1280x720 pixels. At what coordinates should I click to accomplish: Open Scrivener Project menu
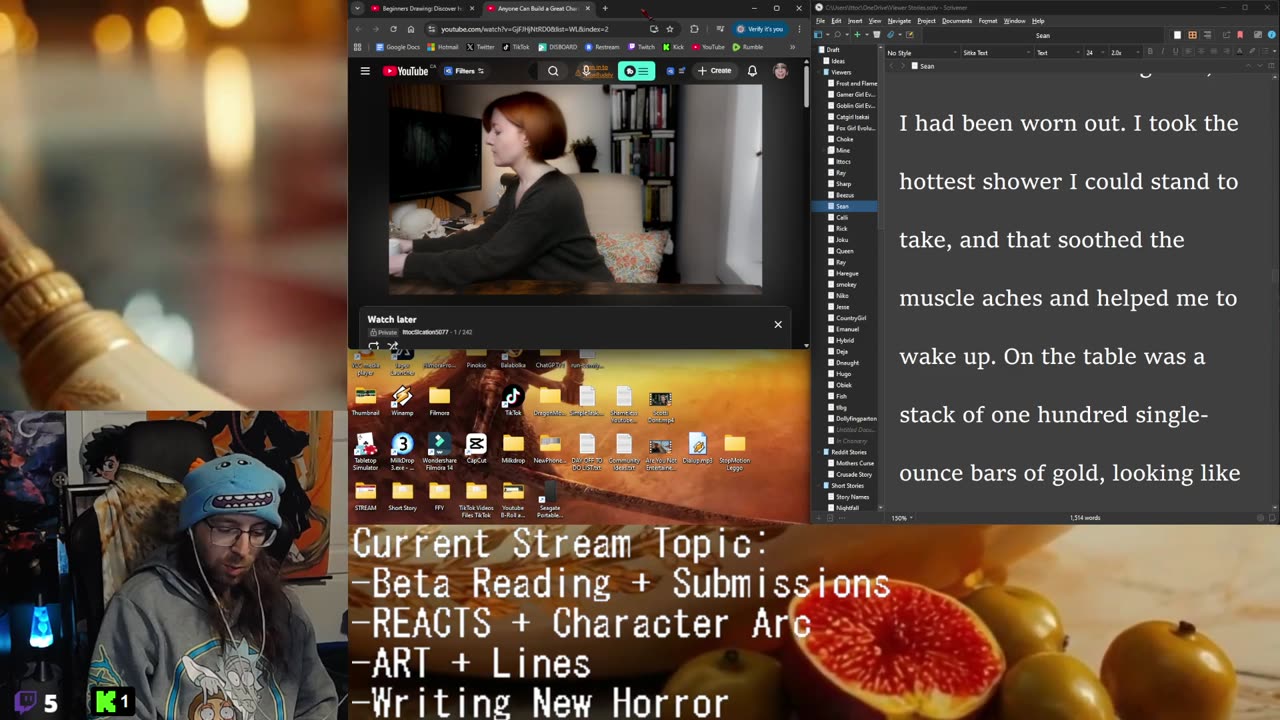pos(927,21)
